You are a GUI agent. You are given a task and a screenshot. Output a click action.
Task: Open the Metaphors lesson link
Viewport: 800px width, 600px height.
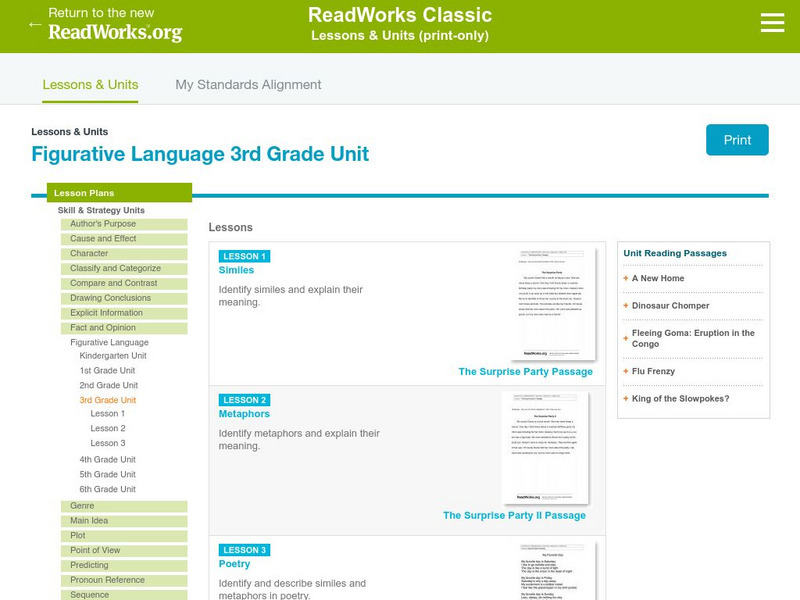pos(244,414)
